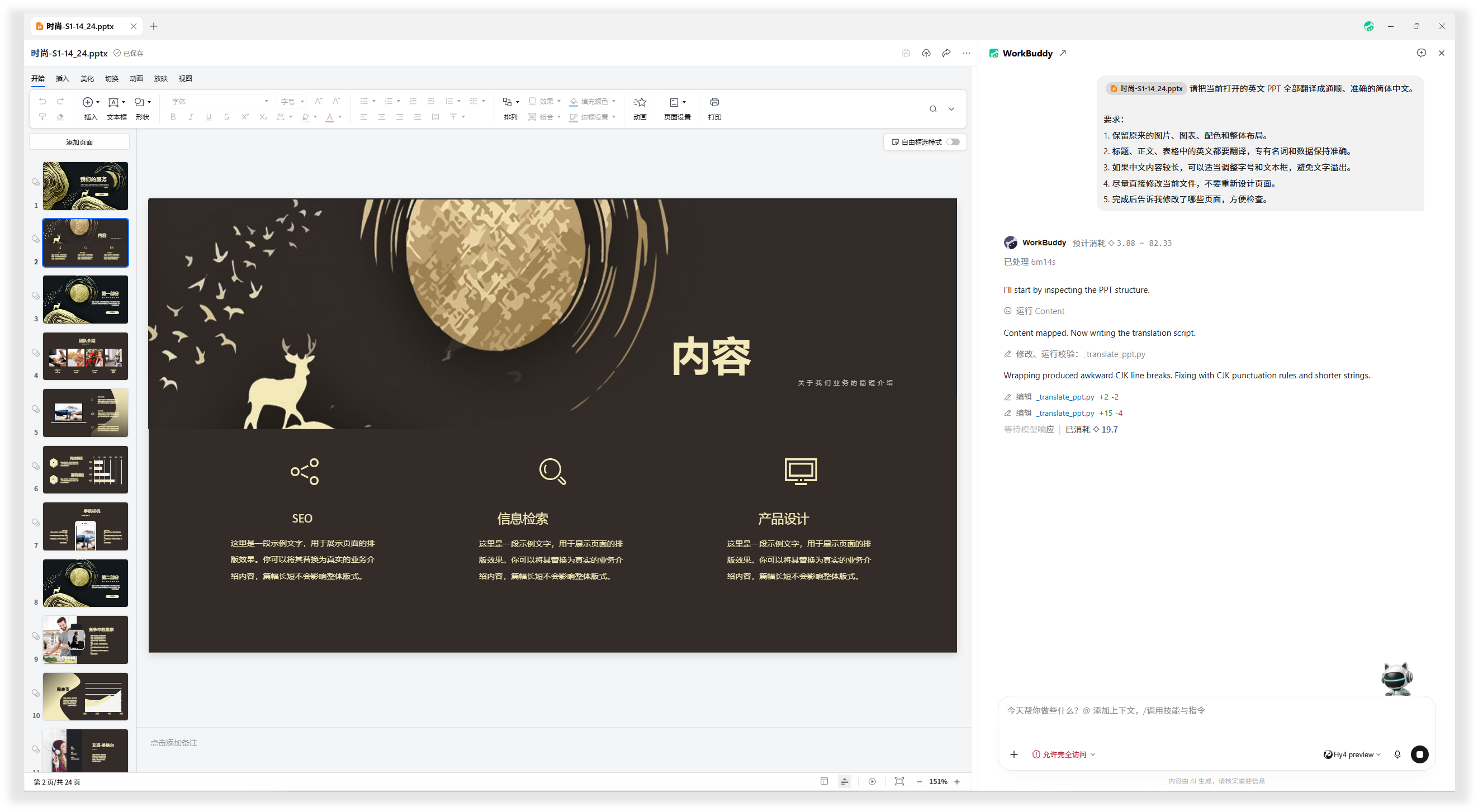
Task: Start slideshow with the play circle icon
Action: click(x=872, y=782)
